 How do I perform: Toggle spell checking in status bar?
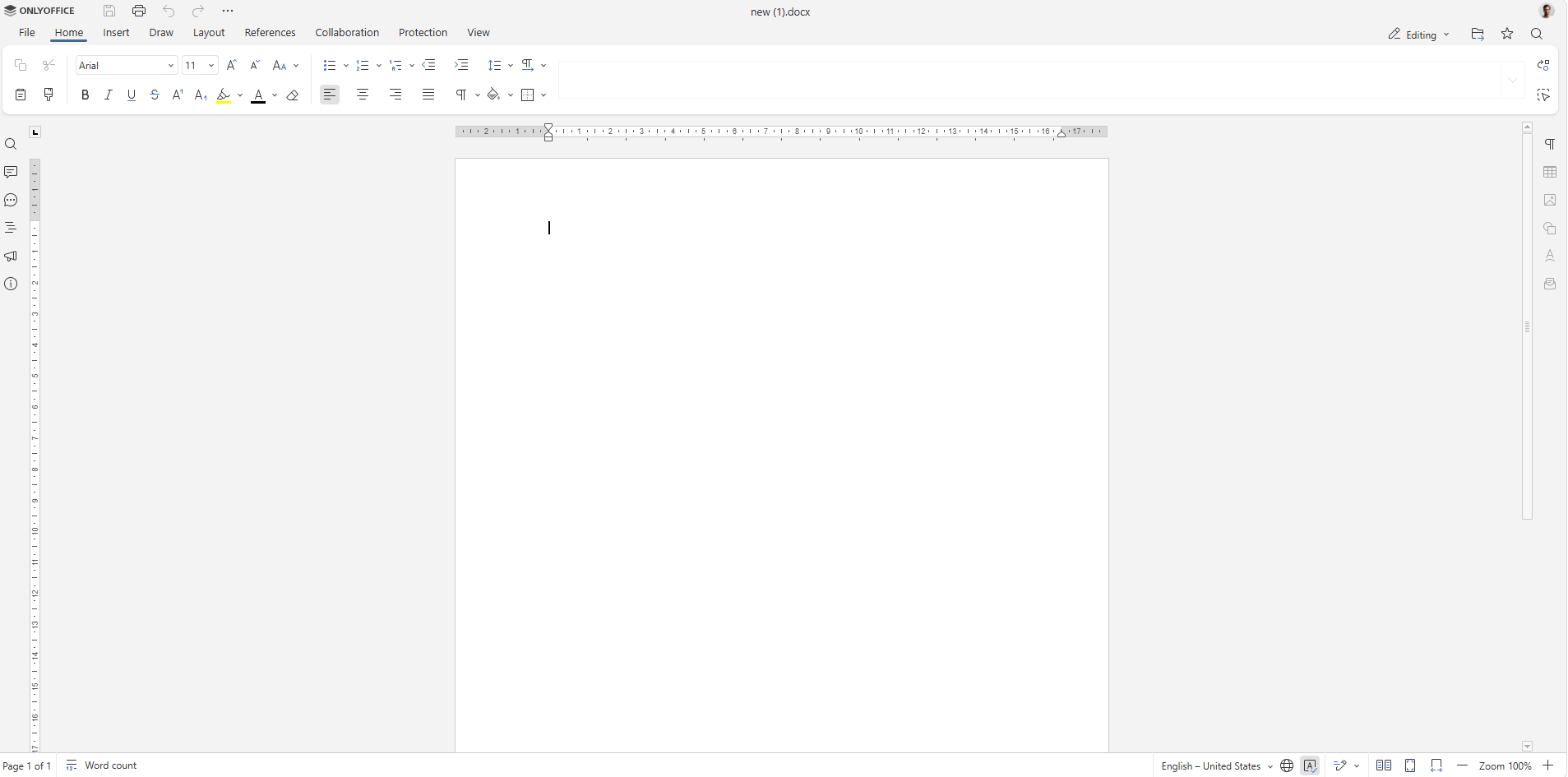click(x=1310, y=765)
